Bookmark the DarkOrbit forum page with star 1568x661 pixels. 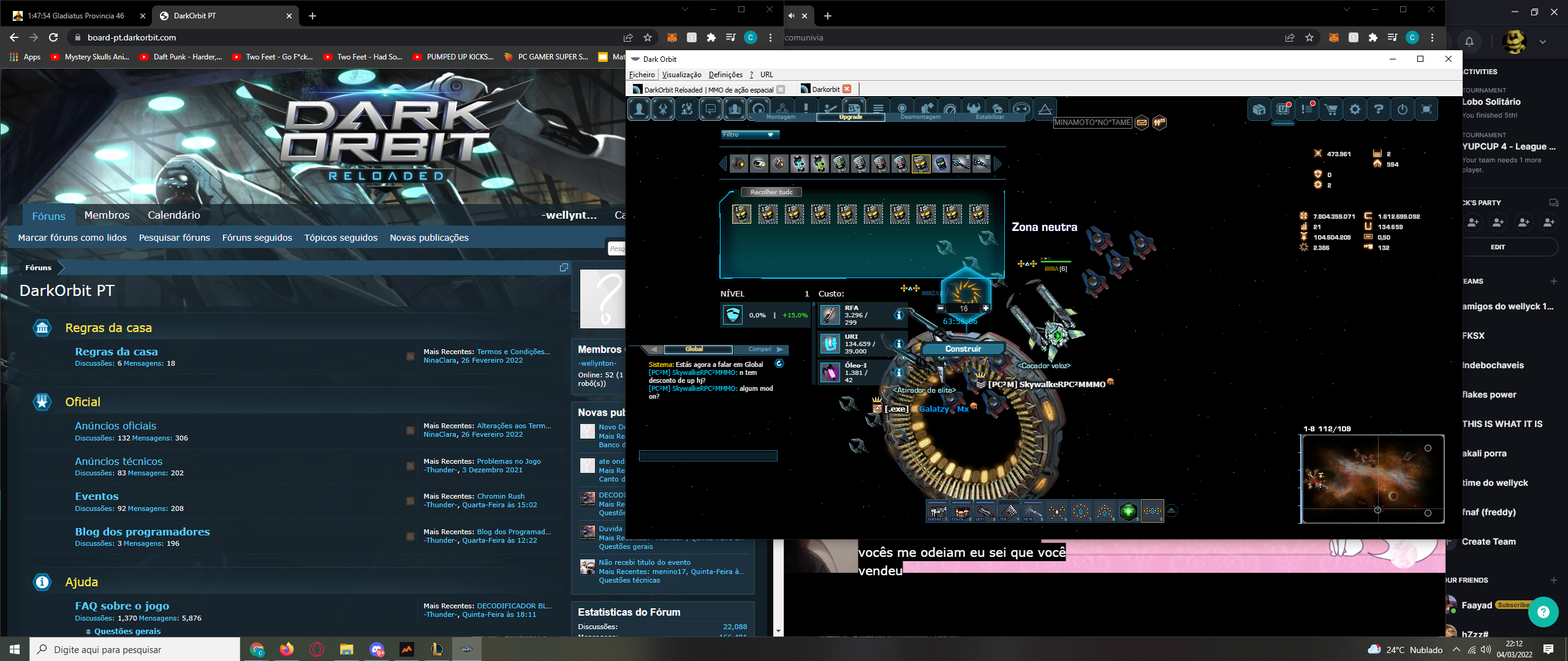(x=647, y=37)
